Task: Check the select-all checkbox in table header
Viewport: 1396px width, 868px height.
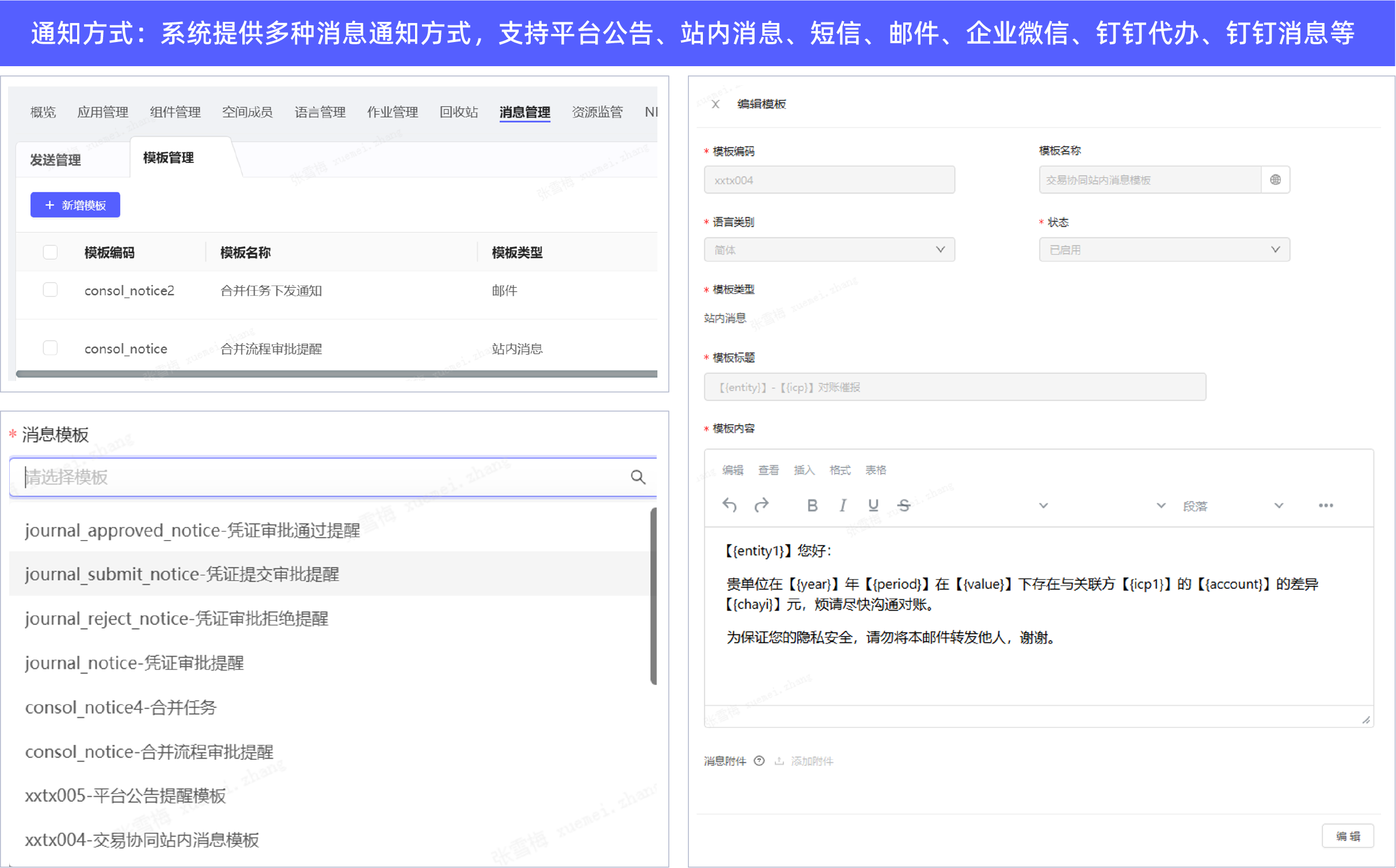Action: [x=51, y=252]
